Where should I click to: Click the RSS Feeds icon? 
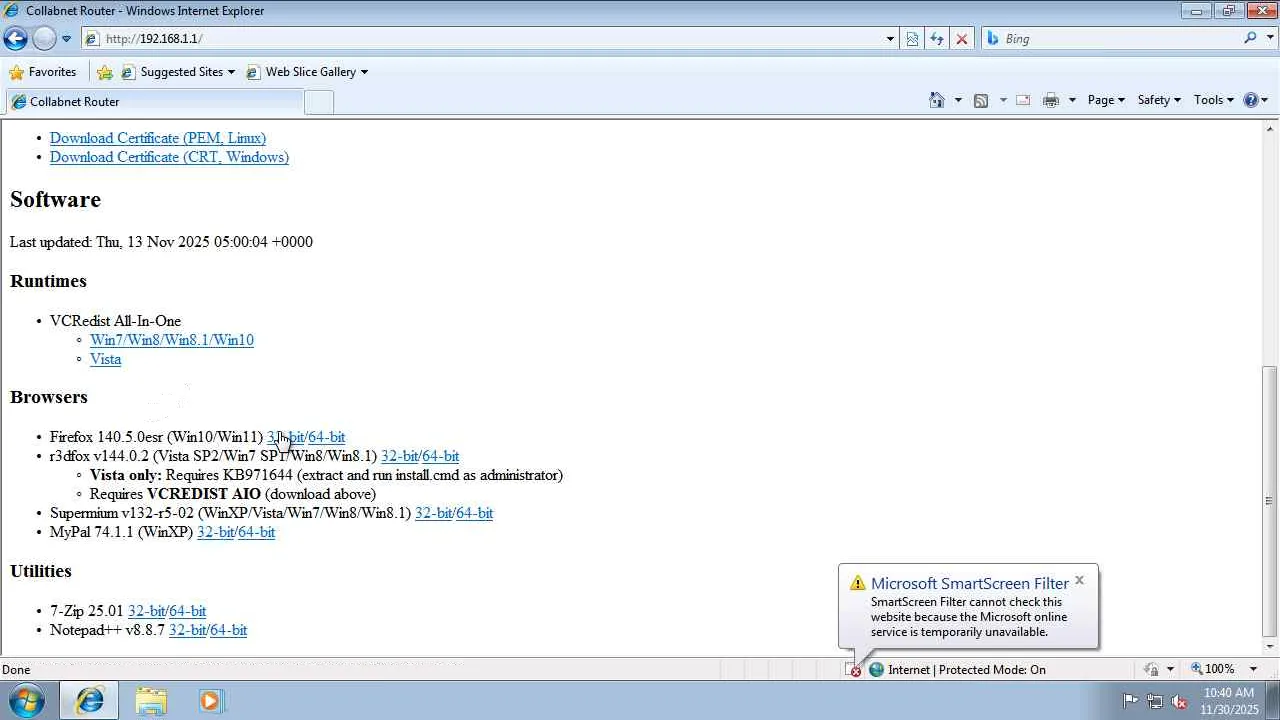[981, 100]
